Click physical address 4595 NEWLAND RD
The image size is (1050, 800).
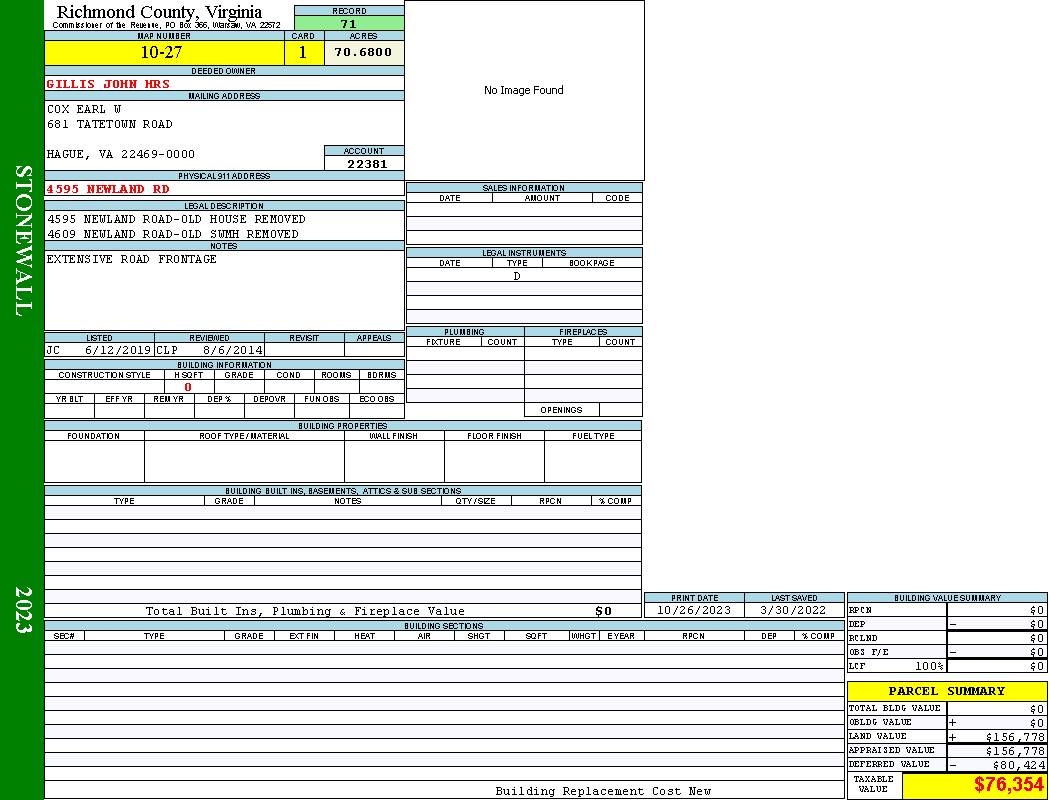108,189
